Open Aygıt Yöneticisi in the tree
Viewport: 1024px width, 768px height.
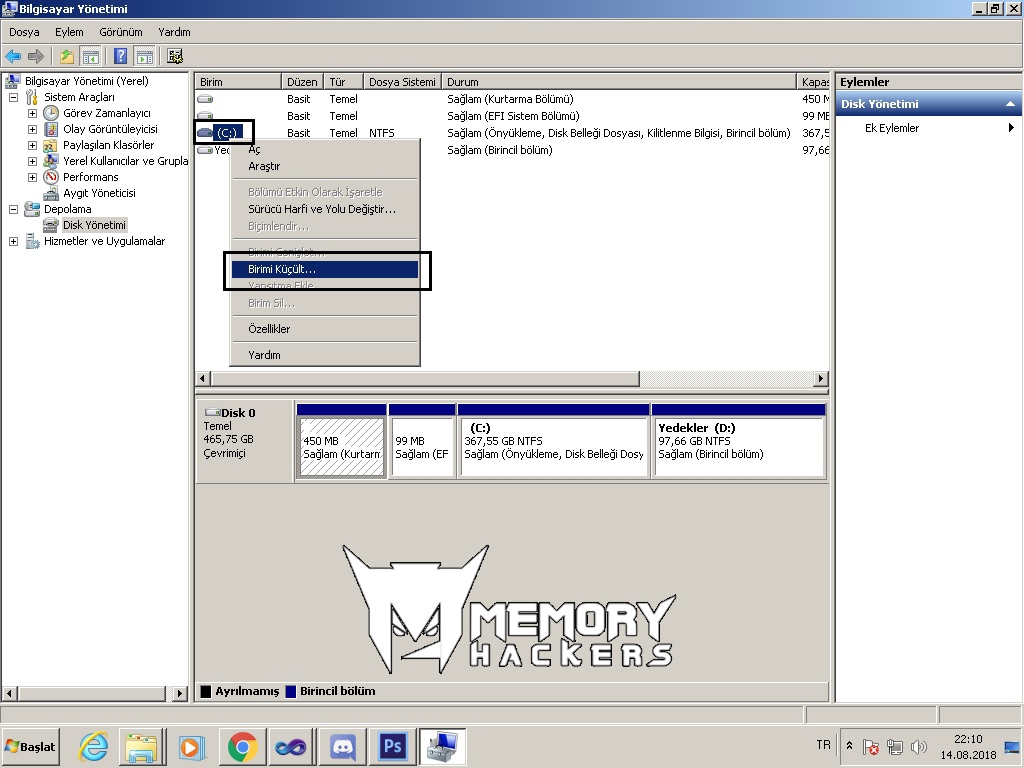pyautogui.click(x=99, y=193)
